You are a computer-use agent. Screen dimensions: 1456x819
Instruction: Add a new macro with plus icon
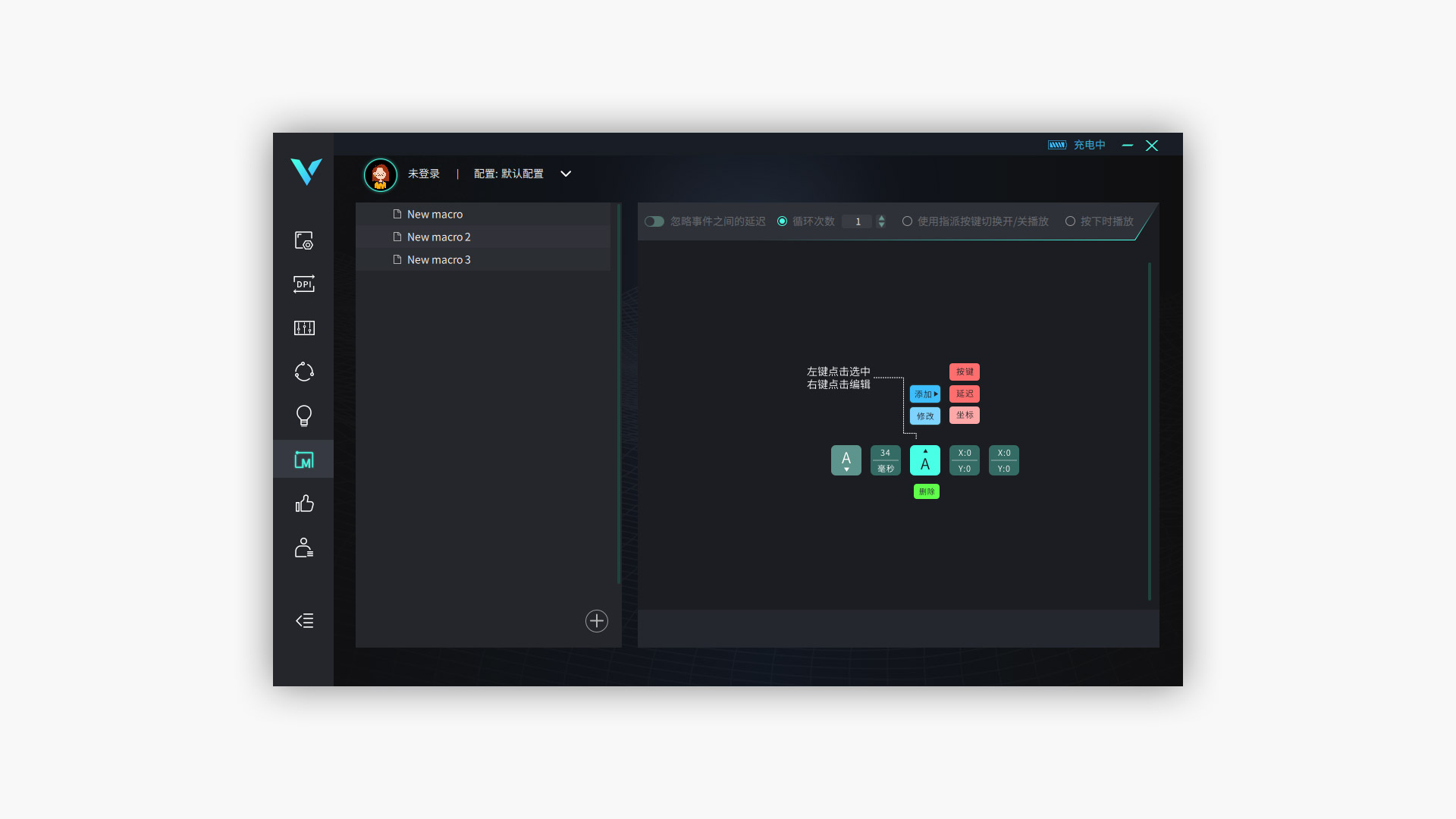tap(597, 621)
